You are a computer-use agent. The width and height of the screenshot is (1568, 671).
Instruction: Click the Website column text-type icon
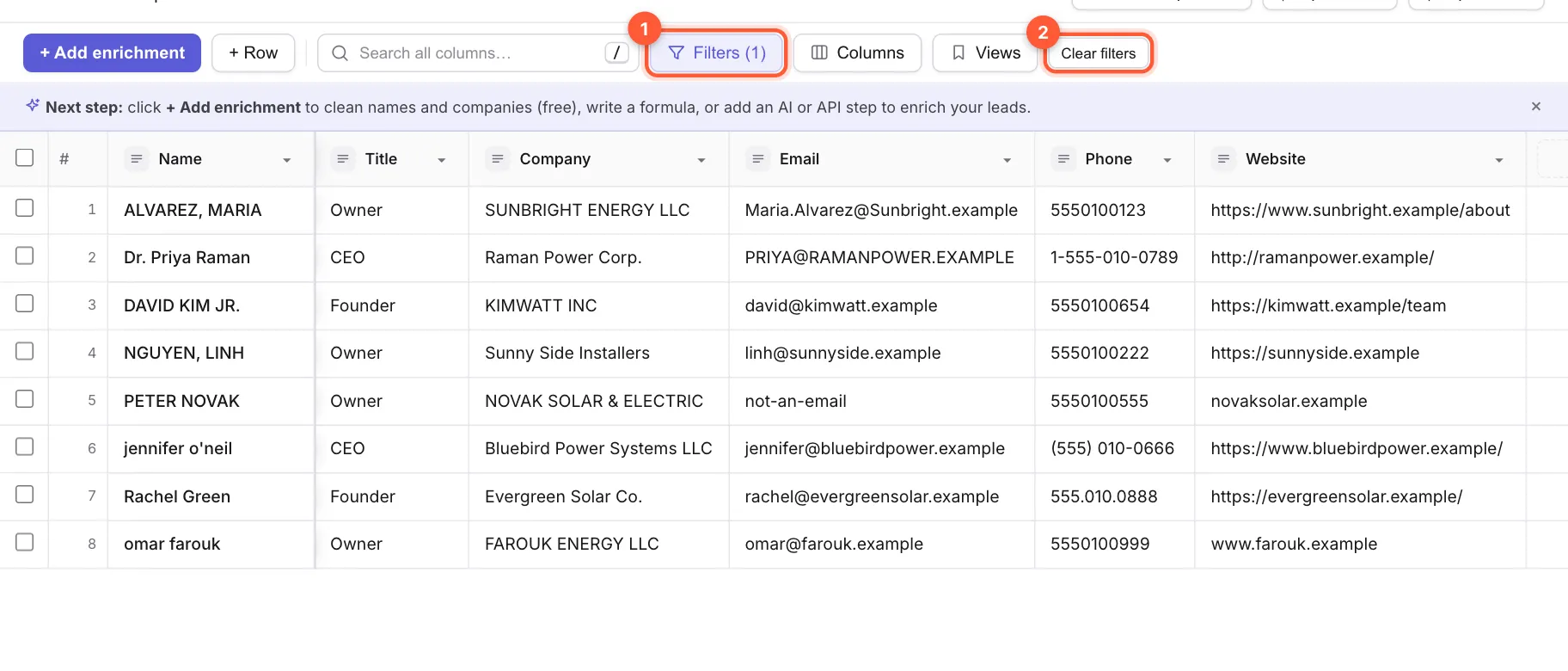click(x=1223, y=159)
